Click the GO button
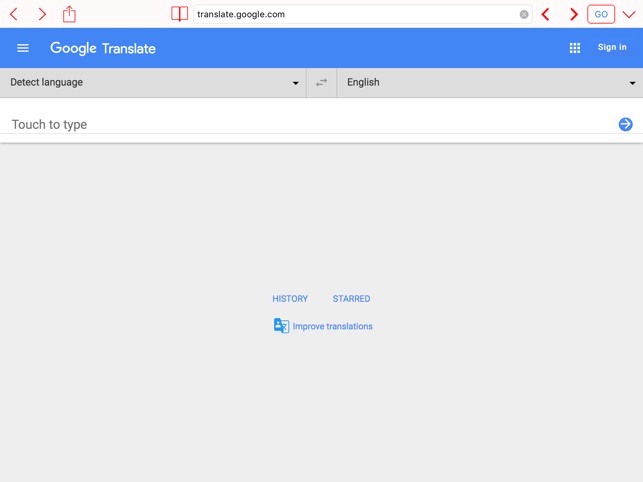The height and width of the screenshot is (482, 643). (x=601, y=14)
